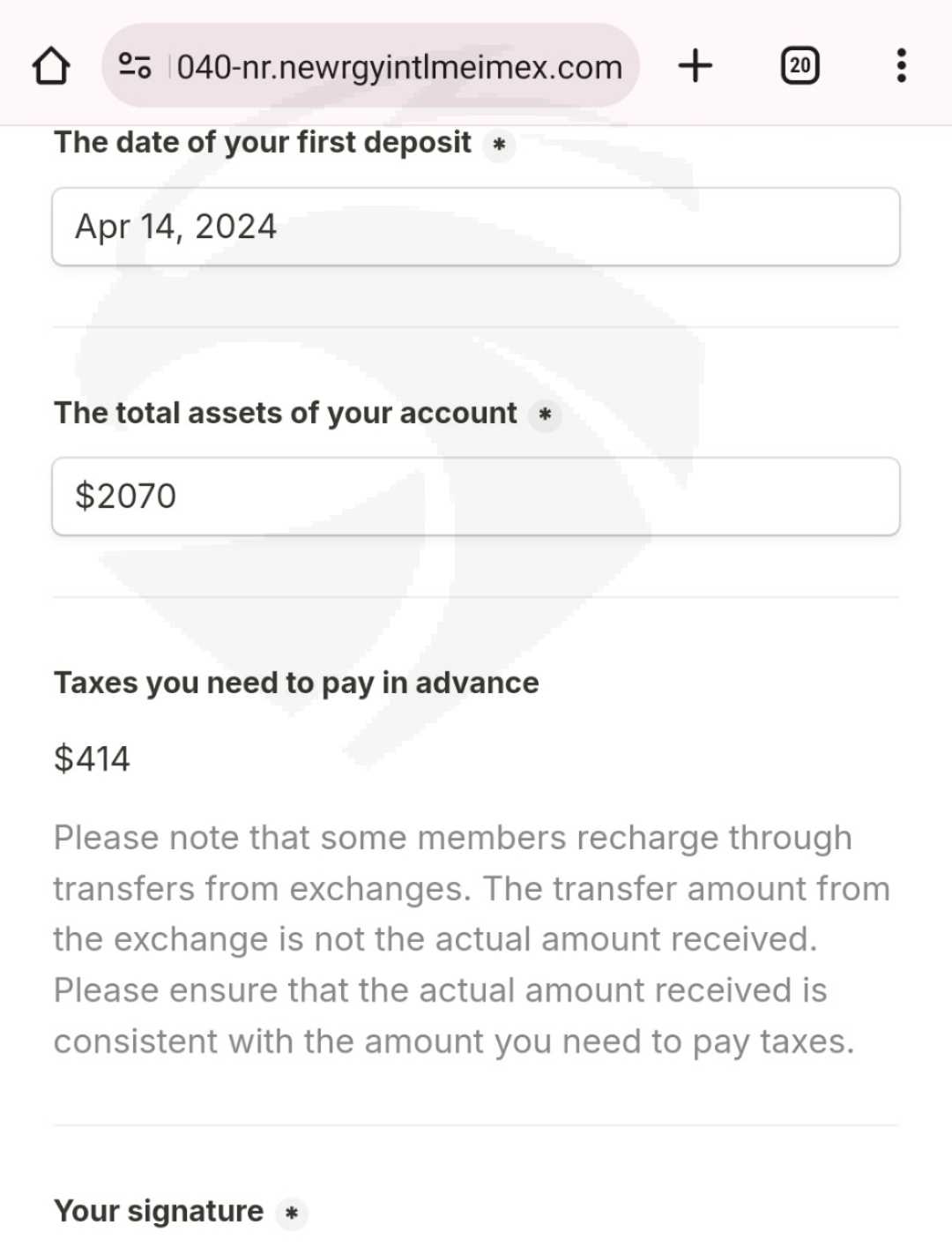Open the three-dot browser menu
The height and width of the screenshot is (1247, 952).
[x=900, y=66]
